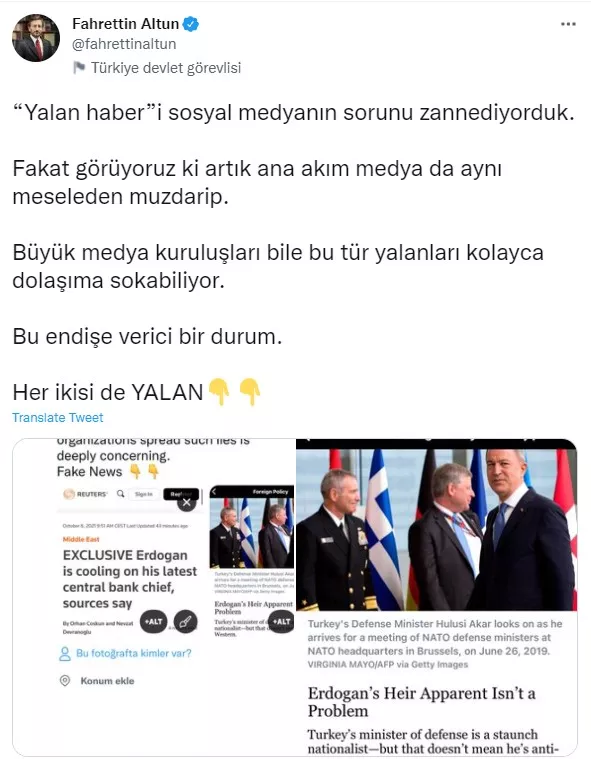The height and width of the screenshot is (759, 591).
Task: Select Konum ekle option
Action: coord(107,681)
